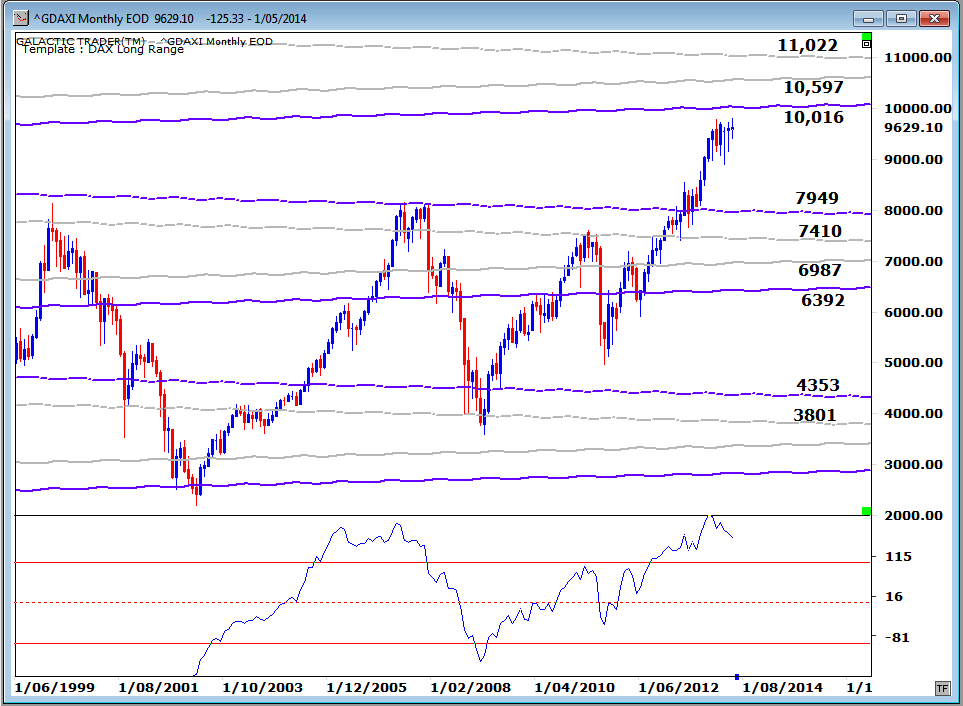This screenshot has height=706, width=963.
Task: Click the current price 9629.10 on axis
Action: (x=913, y=128)
